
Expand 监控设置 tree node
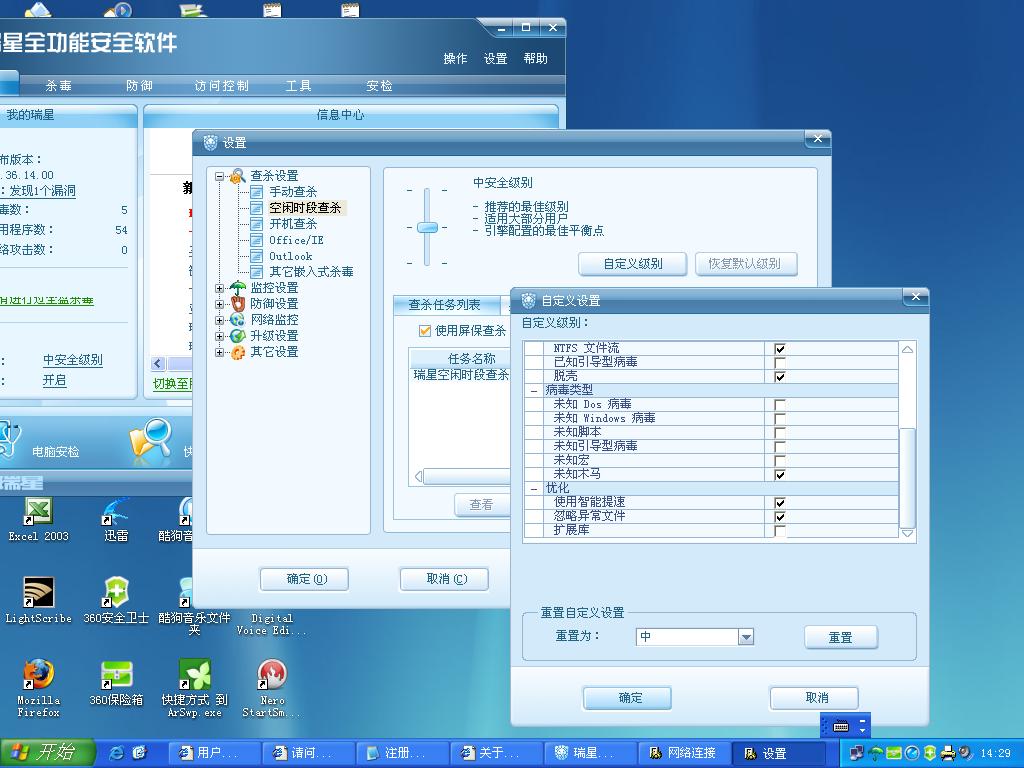[x=219, y=288]
